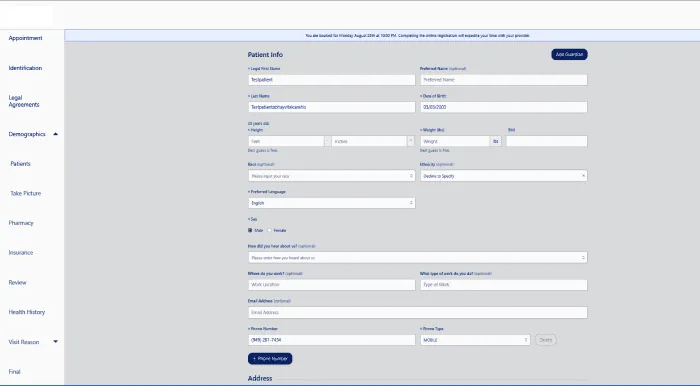Image resolution: width=700 pixels, height=386 pixels.
Task: Click the Date of Birth field
Action: click(504, 107)
